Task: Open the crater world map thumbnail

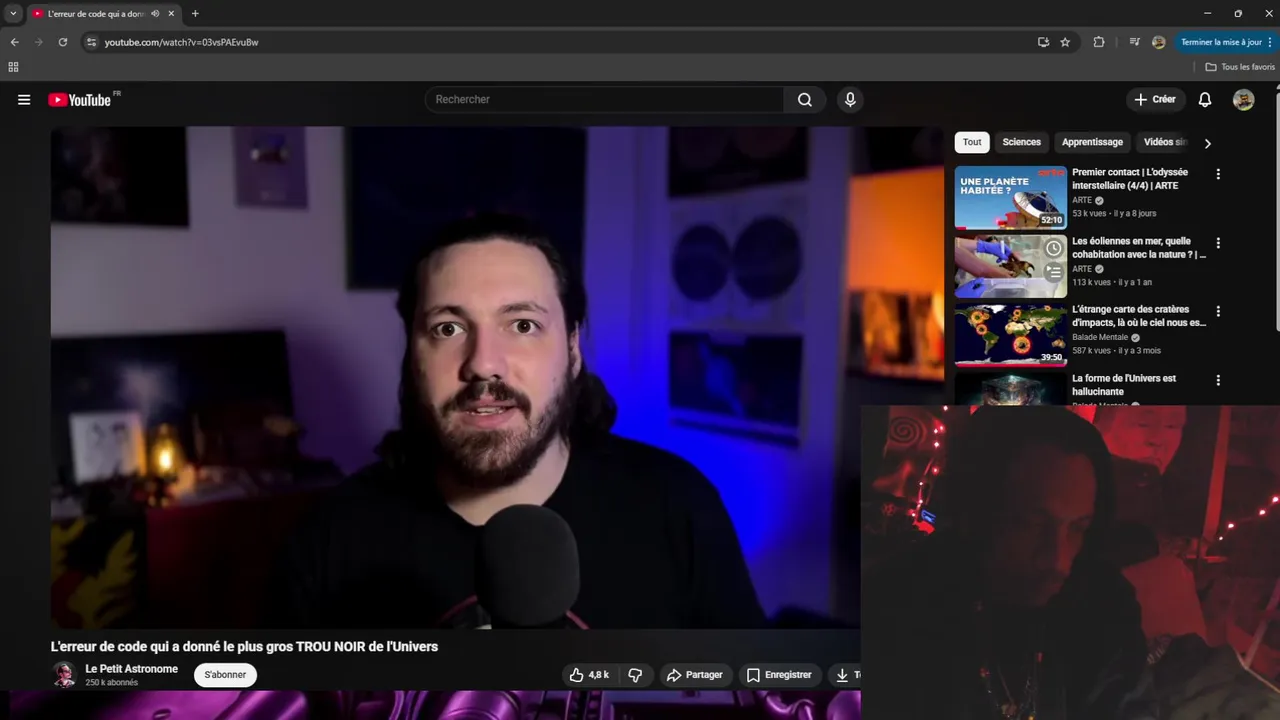Action: click(1010, 335)
